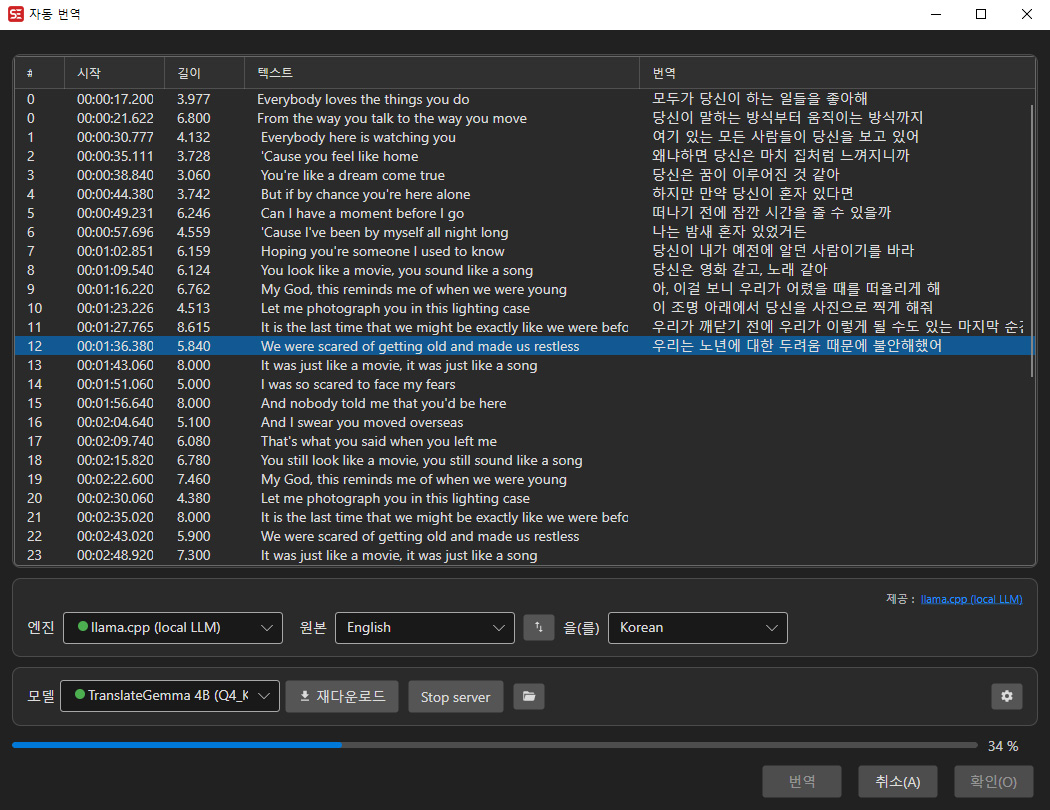This screenshot has width=1050, height=810.
Task: Select row 23 starting at 00:02:48.920
Action: coord(522,556)
